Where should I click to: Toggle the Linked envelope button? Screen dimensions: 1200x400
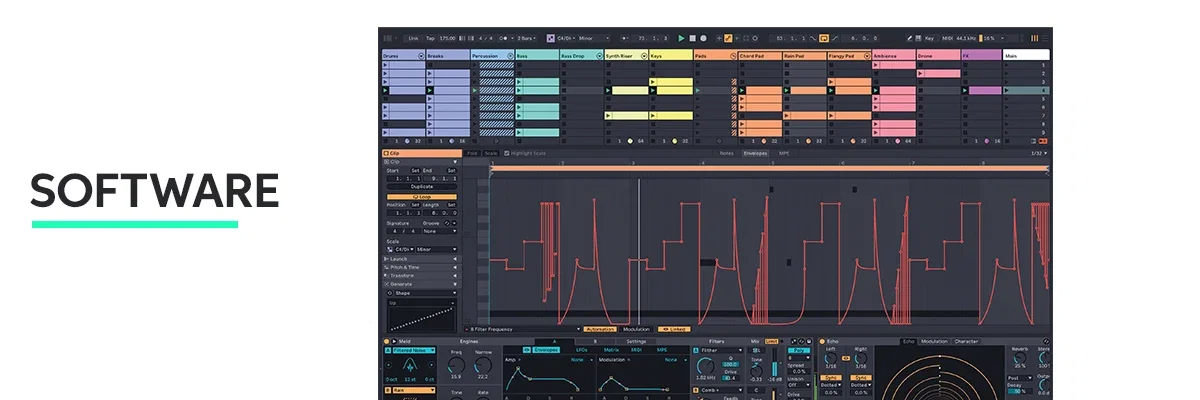pyautogui.click(x=673, y=329)
